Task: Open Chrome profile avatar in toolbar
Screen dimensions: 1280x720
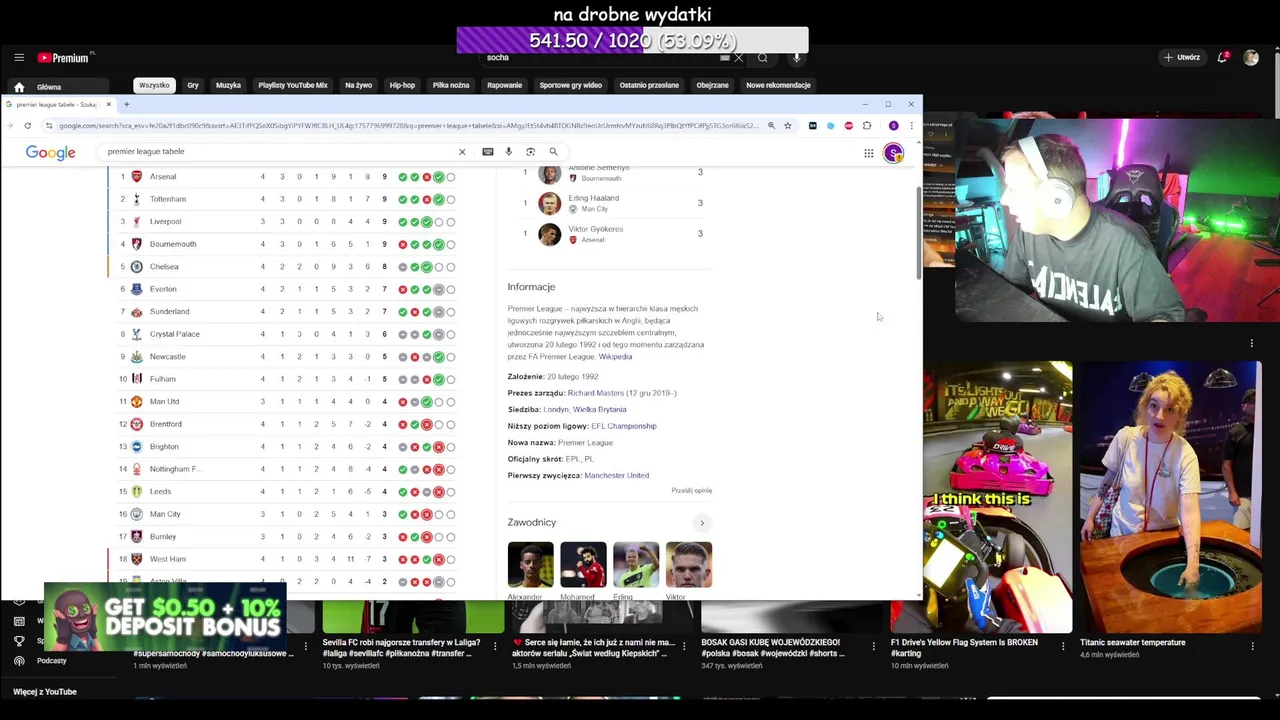Action: 893,126
